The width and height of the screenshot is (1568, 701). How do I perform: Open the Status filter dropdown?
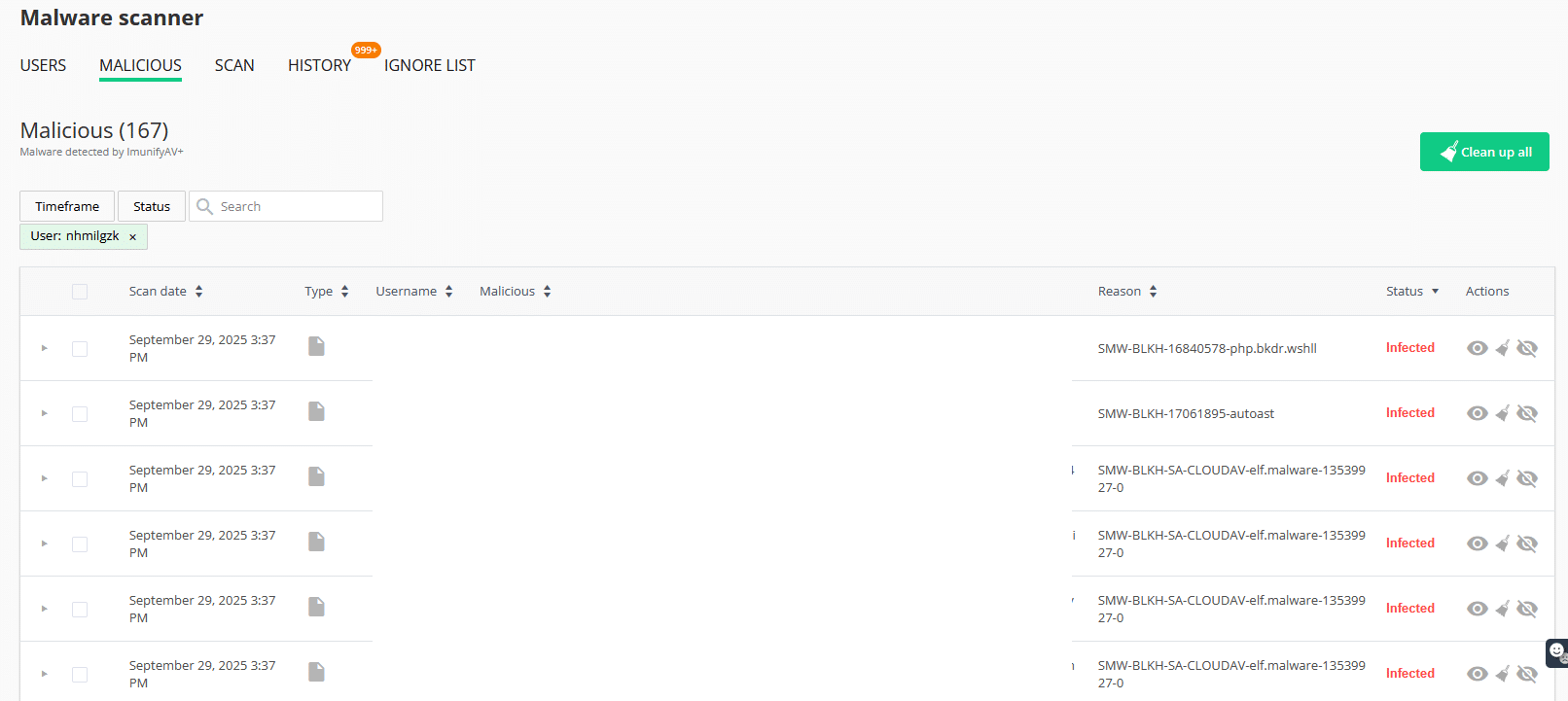click(x=152, y=206)
